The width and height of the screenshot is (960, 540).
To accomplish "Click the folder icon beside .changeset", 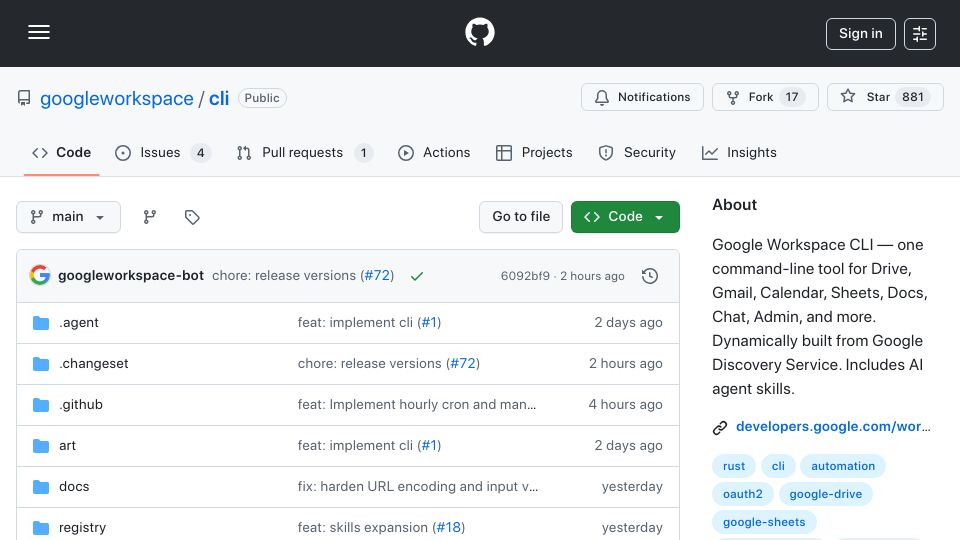I will point(41,364).
